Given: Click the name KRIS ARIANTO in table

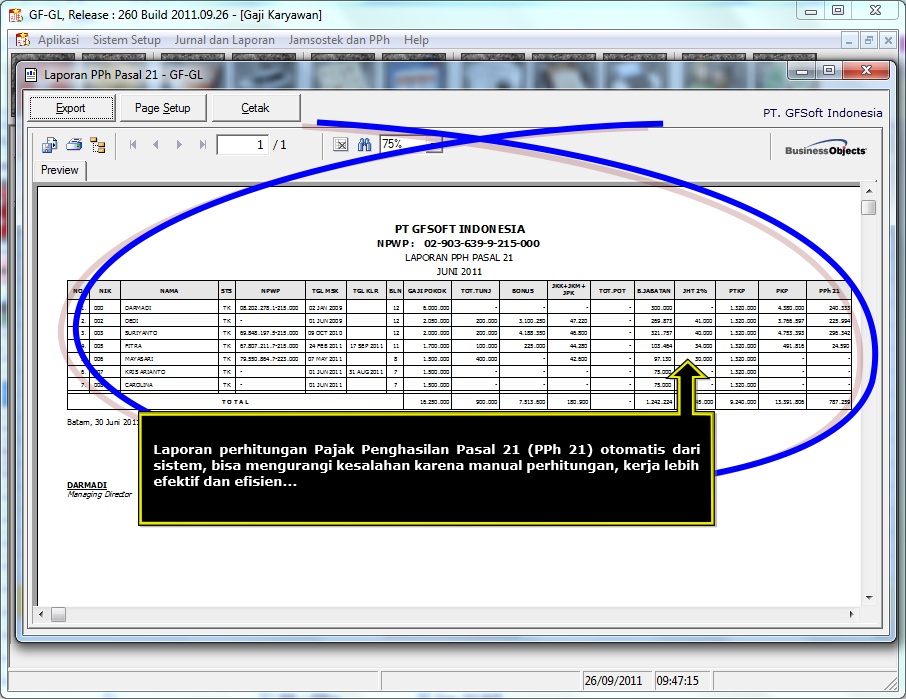Looking at the screenshot, I should [x=145, y=372].
